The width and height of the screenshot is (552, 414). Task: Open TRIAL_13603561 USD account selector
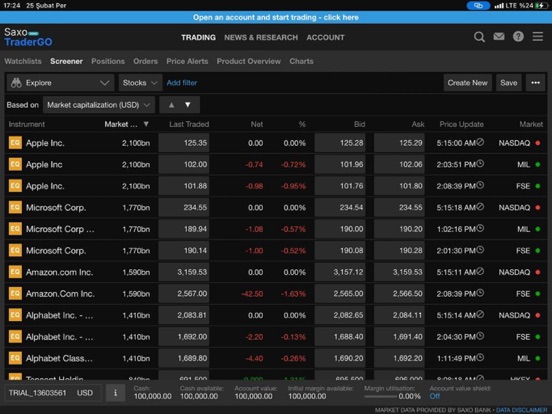click(53, 393)
